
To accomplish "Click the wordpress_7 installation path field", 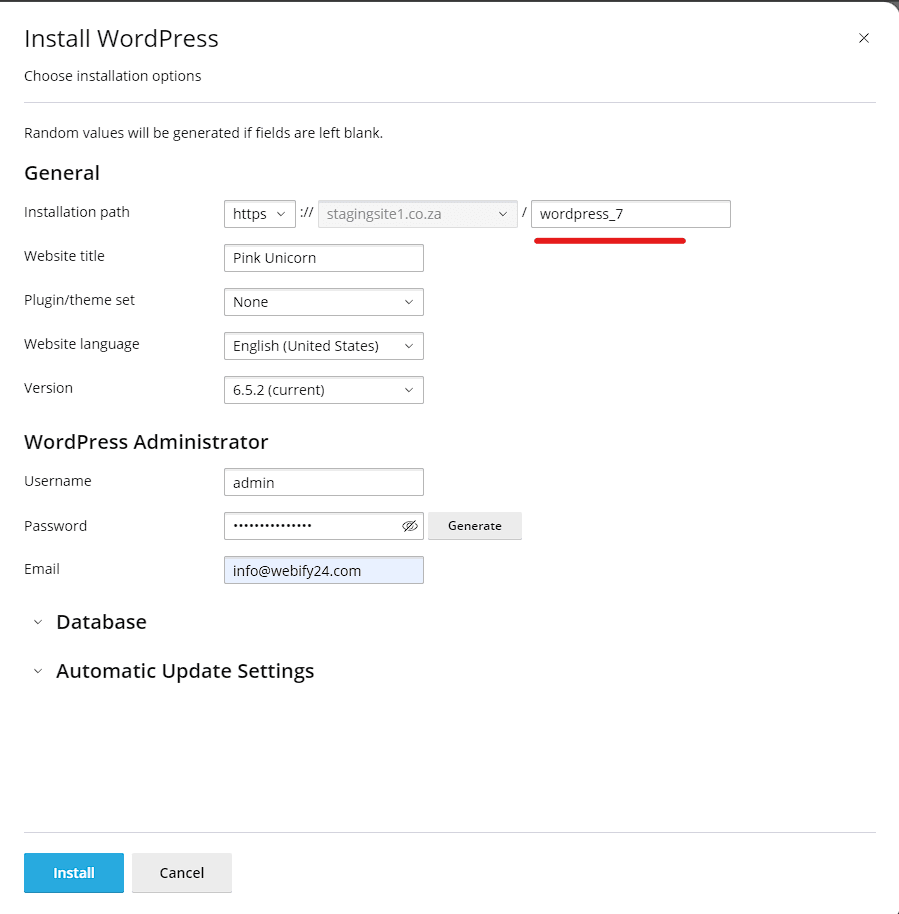I will tap(630, 214).
